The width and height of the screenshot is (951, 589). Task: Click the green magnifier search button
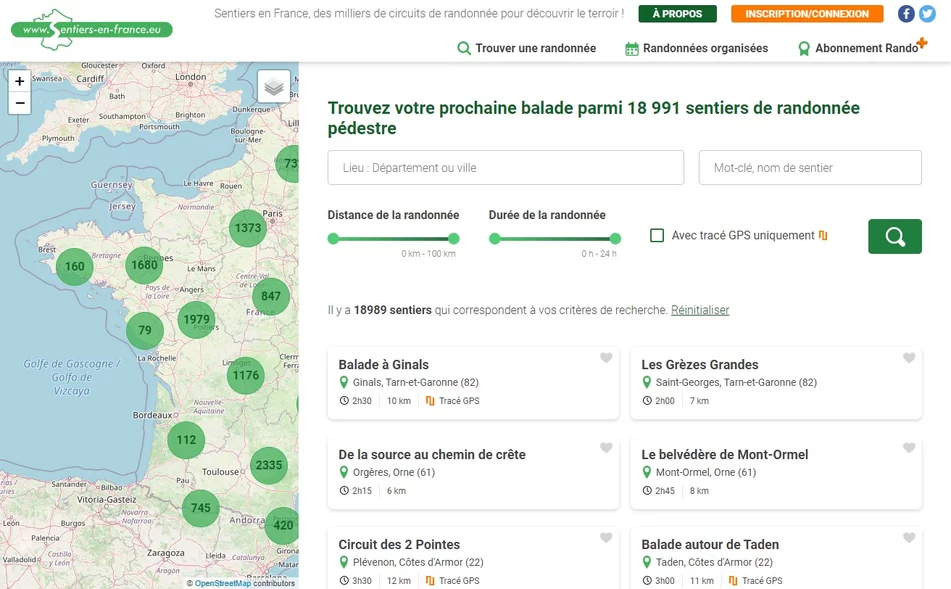click(894, 237)
